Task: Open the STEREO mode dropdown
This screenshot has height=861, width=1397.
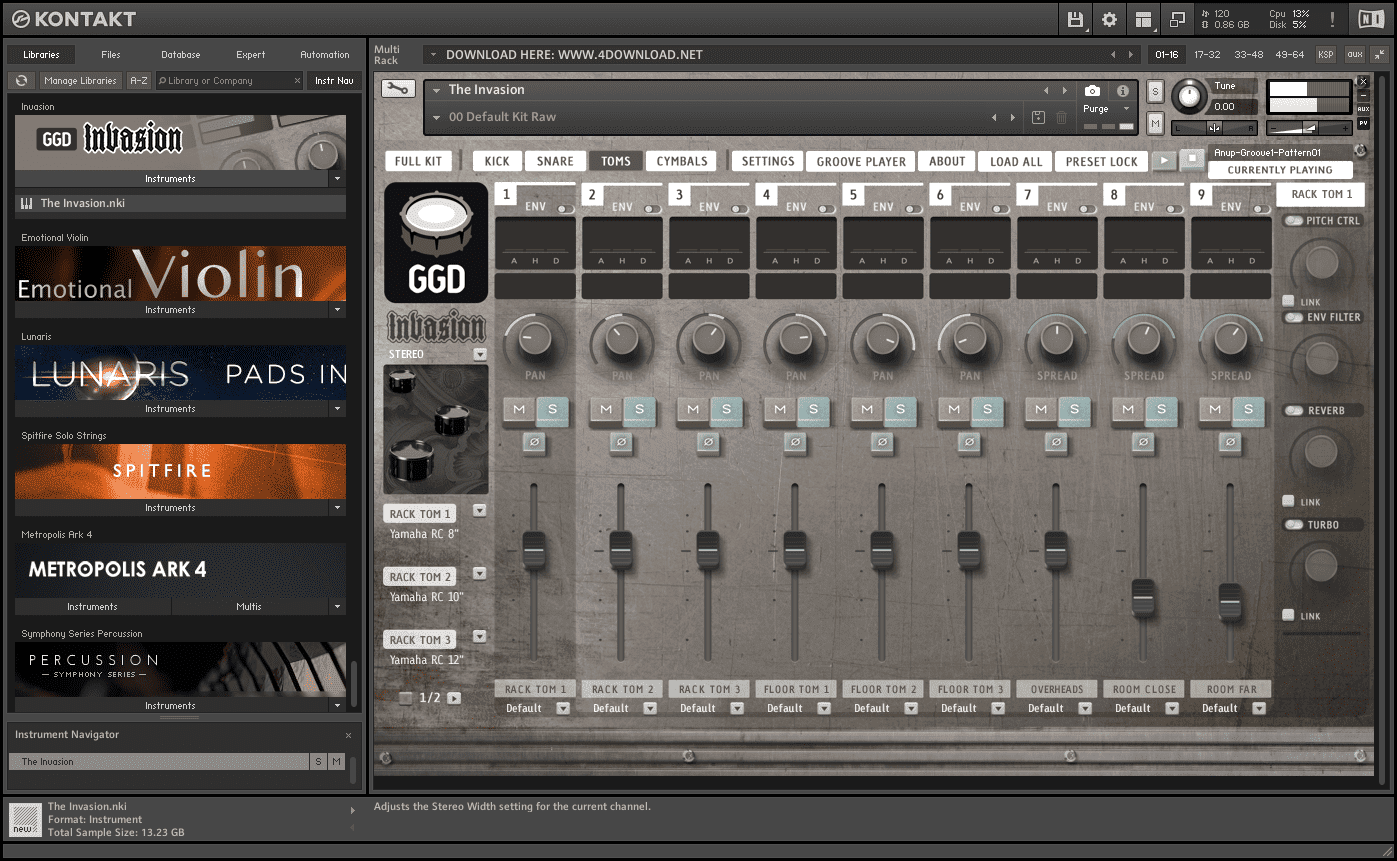Action: 480,354
